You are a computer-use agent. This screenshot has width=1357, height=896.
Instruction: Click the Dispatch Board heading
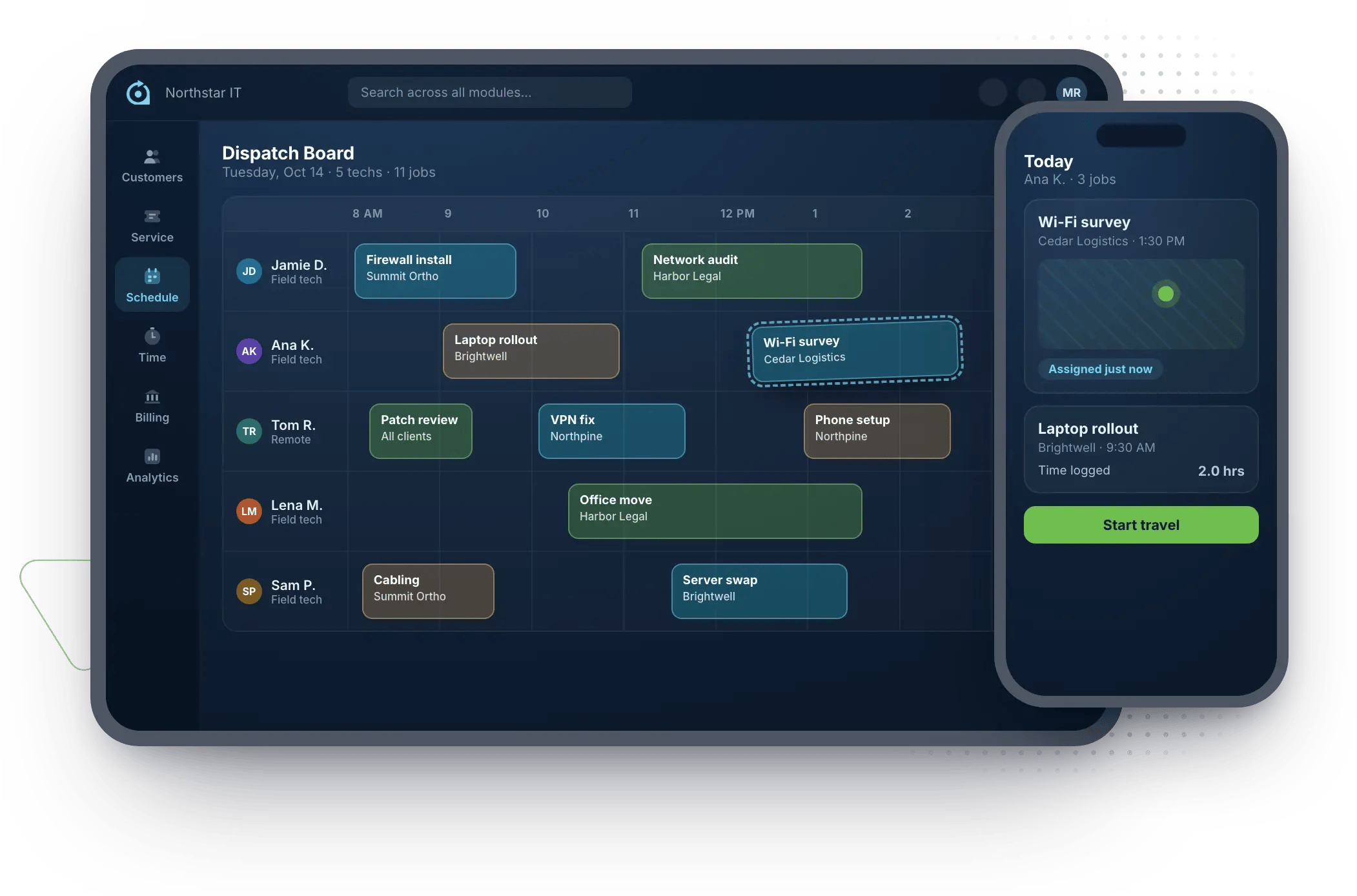click(288, 153)
